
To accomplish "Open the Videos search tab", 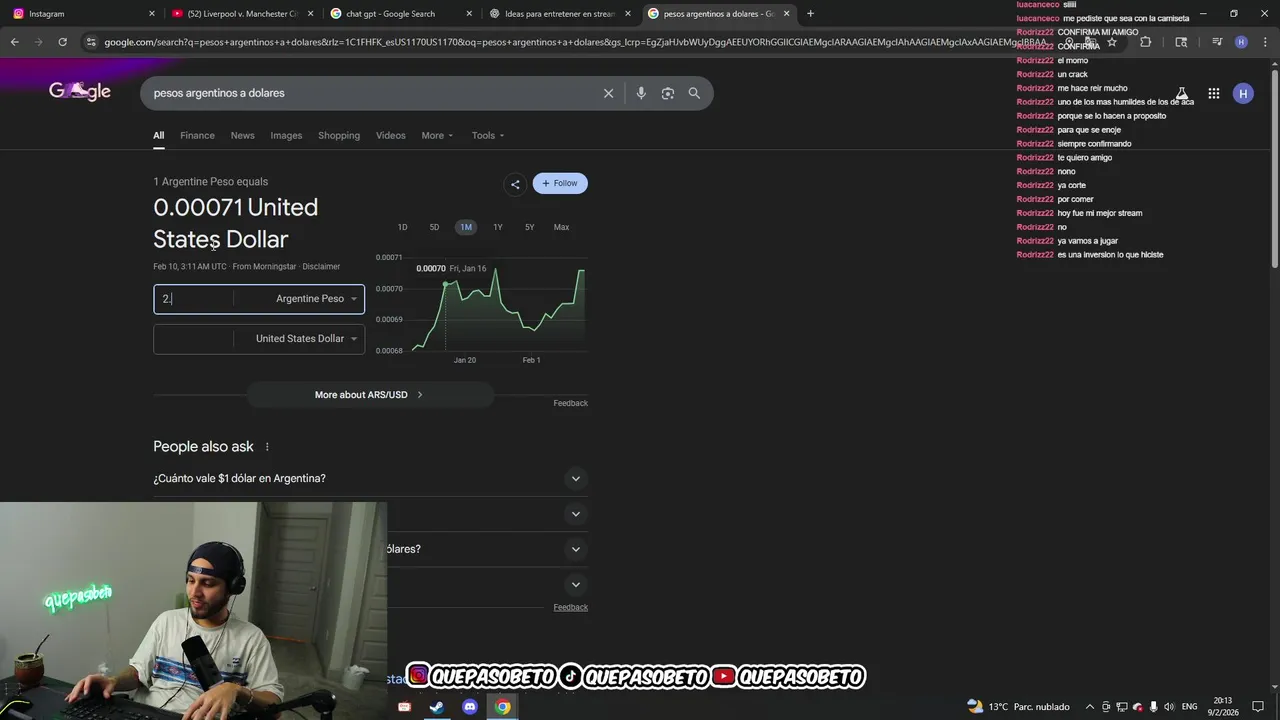I will pyautogui.click(x=391, y=135).
